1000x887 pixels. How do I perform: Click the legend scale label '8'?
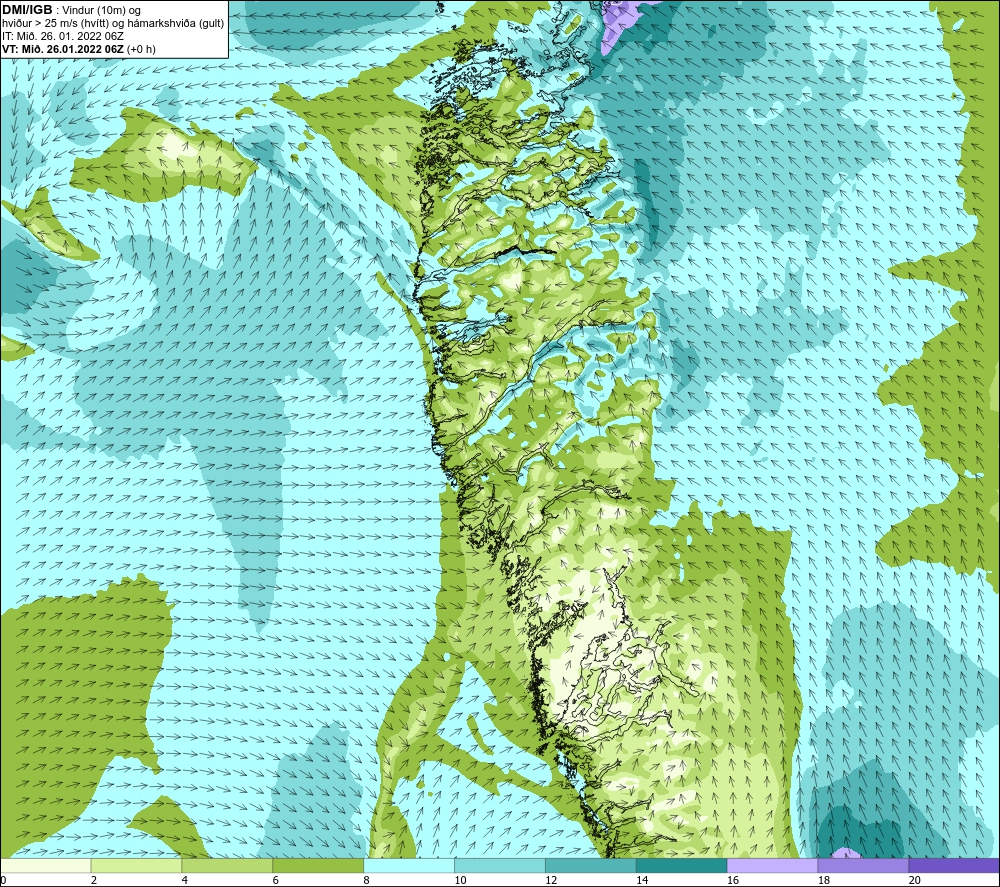click(367, 880)
